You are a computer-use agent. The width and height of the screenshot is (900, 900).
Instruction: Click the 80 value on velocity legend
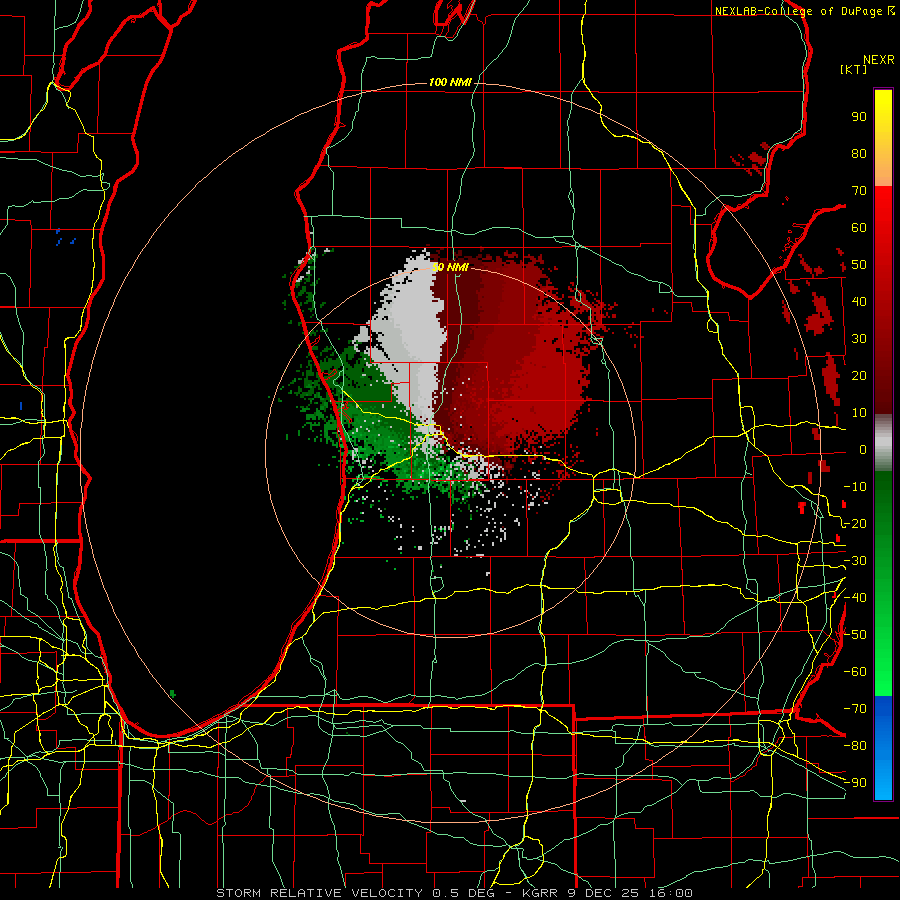859,154
